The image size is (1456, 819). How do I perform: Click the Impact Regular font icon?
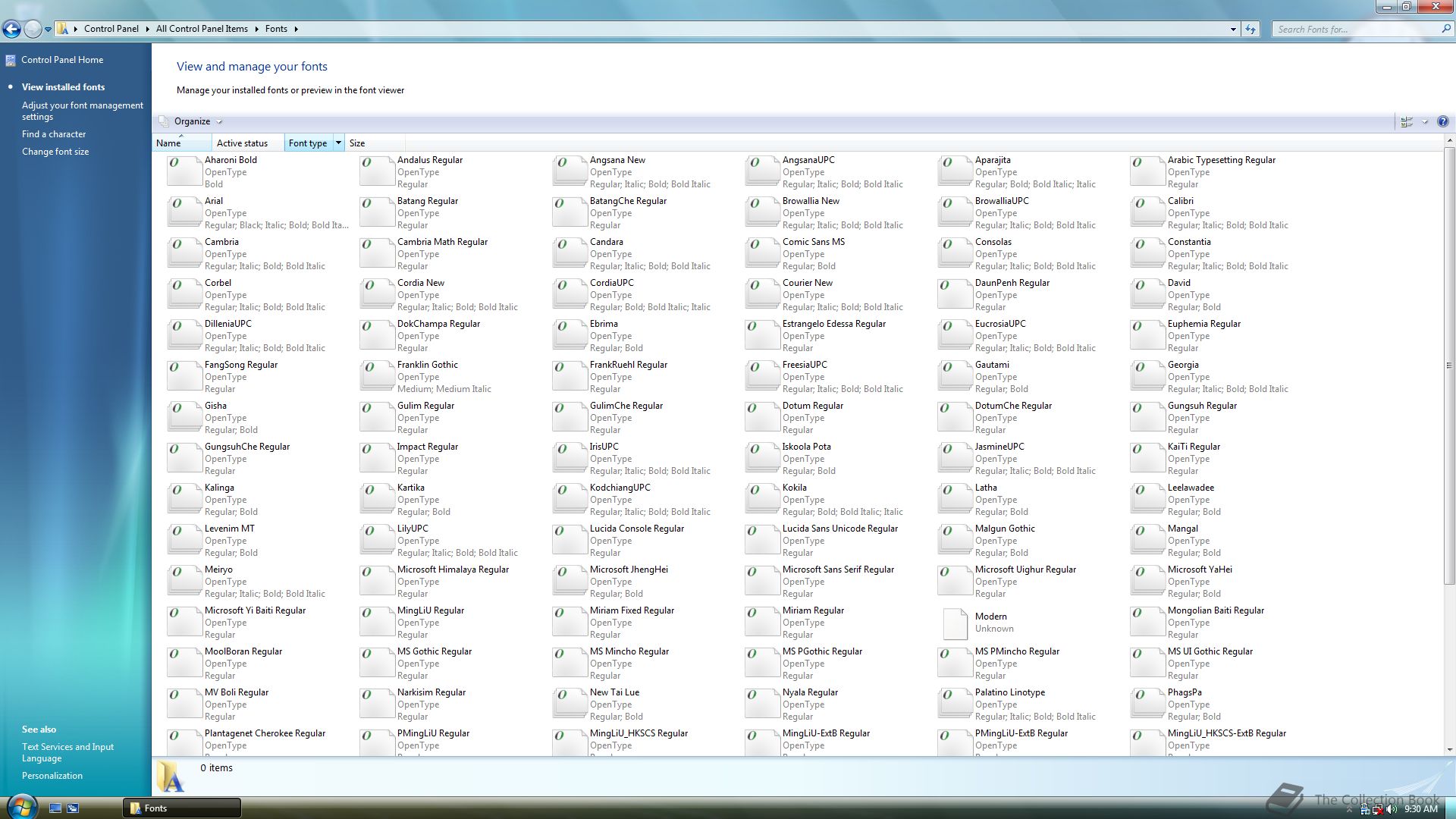(377, 458)
